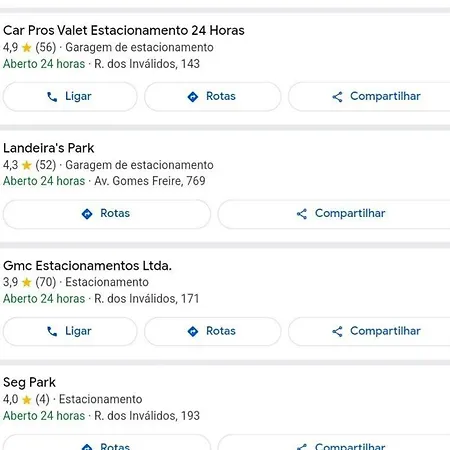This screenshot has height=450, width=450.
Task: Open Car Pros Valet Estacionamento 24 Horas listing
Action: tap(124, 30)
